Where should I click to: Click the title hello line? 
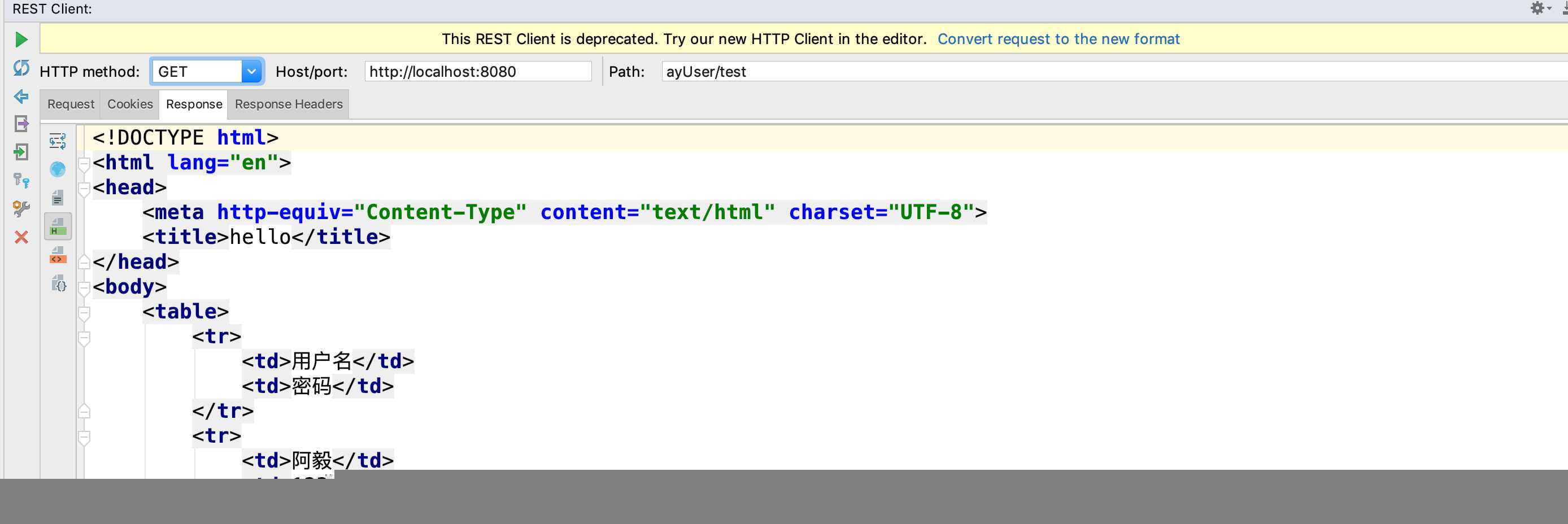[x=266, y=237]
